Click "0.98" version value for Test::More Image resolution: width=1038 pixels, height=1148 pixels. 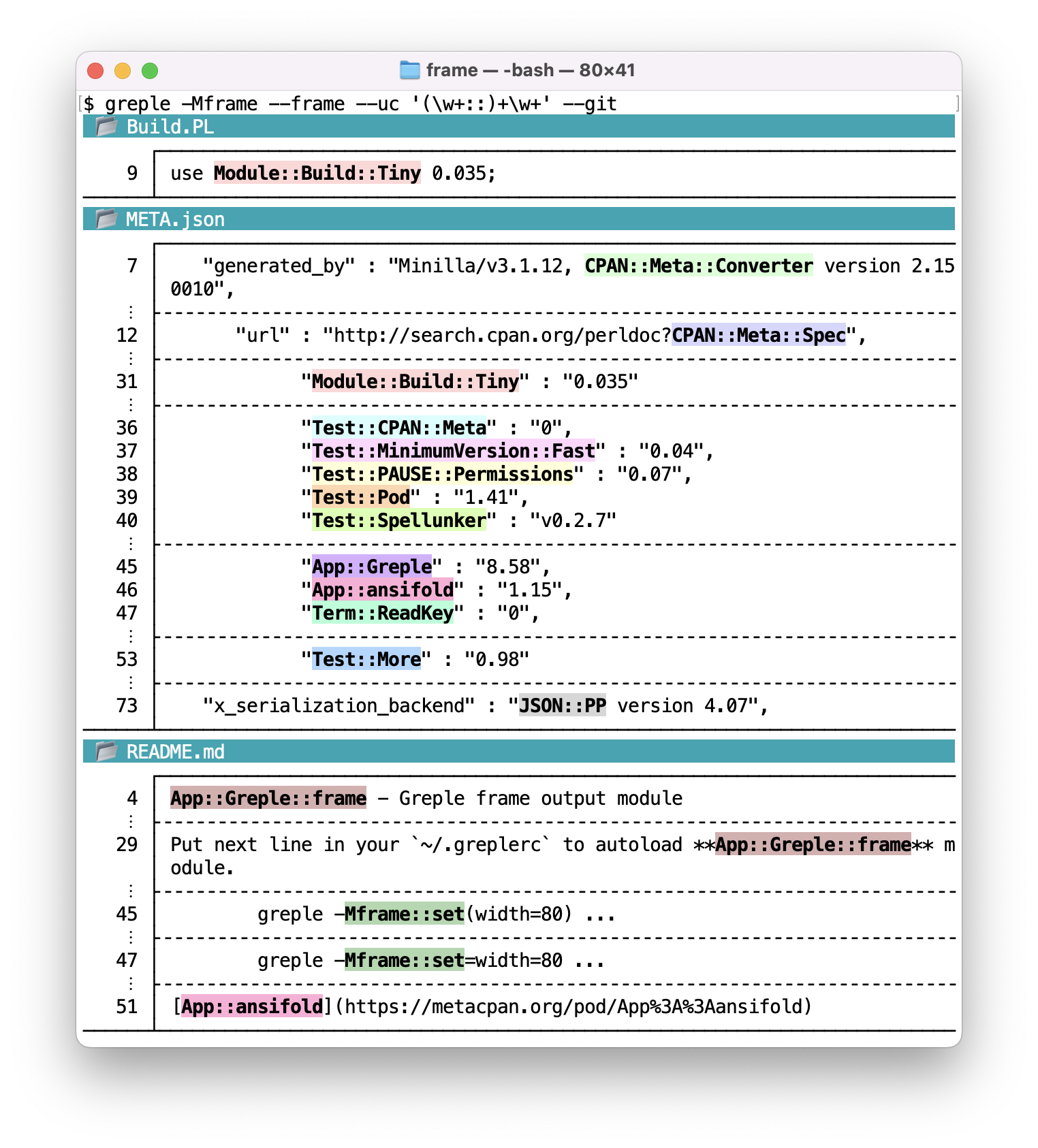(x=497, y=659)
